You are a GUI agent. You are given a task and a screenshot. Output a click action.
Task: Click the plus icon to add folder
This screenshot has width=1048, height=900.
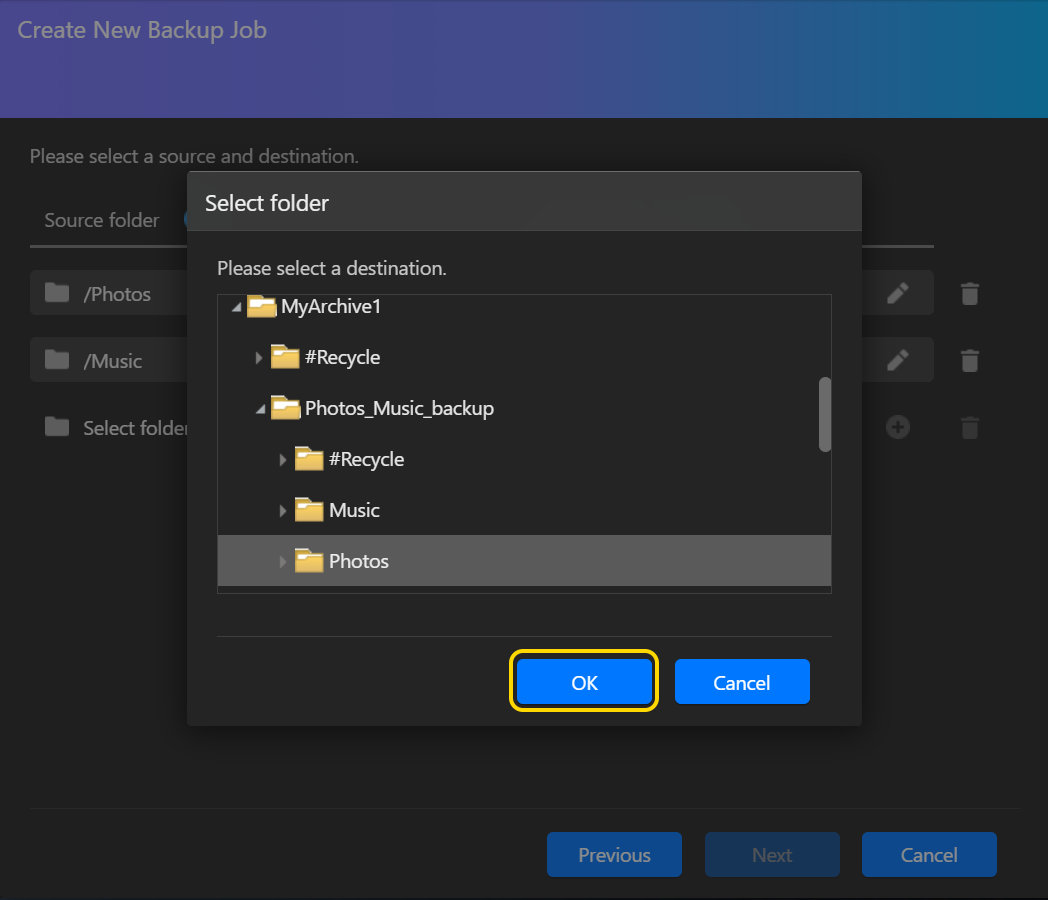(x=898, y=427)
